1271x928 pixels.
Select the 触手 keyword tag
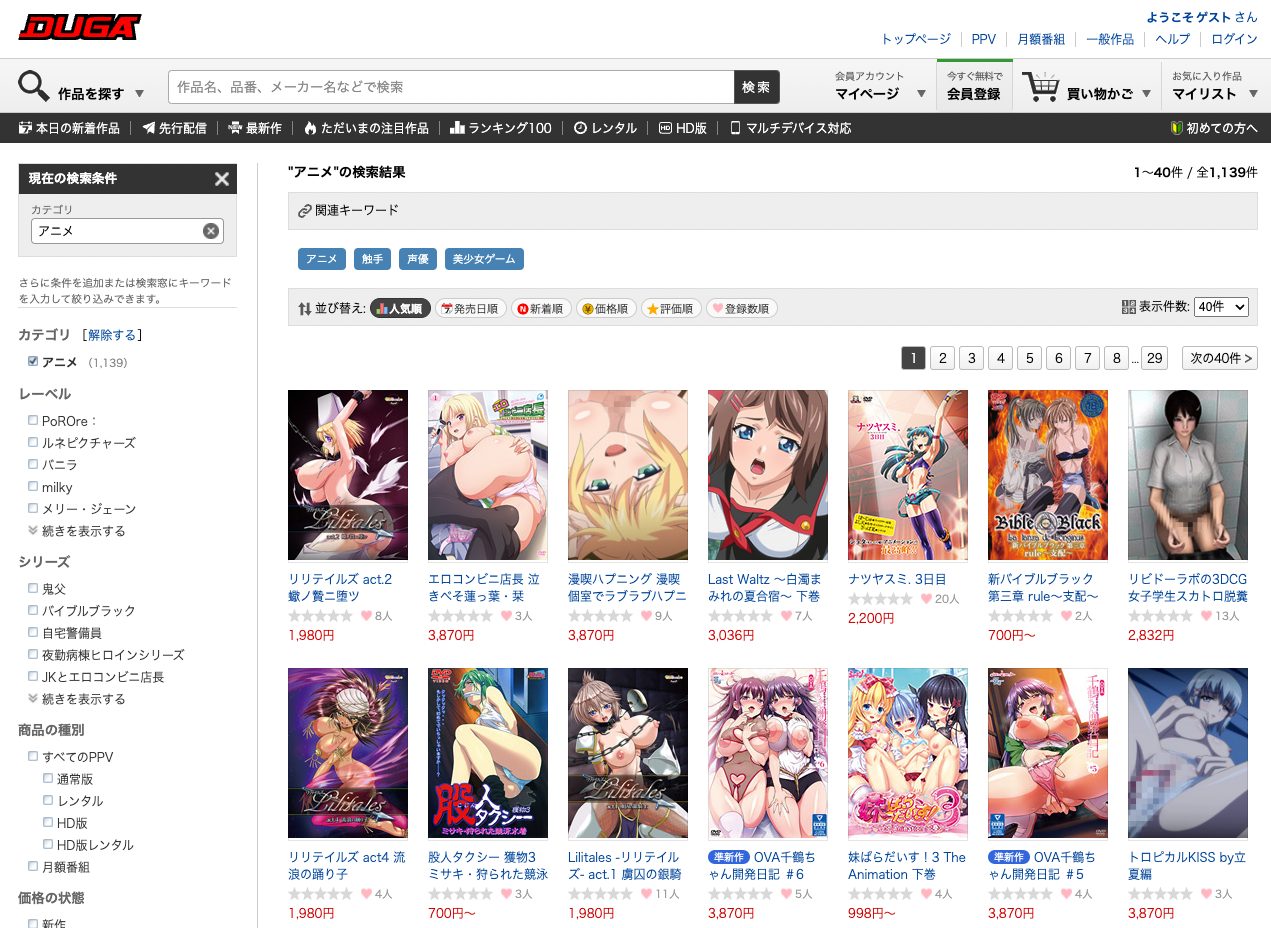pyautogui.click(x=372, y=259)
